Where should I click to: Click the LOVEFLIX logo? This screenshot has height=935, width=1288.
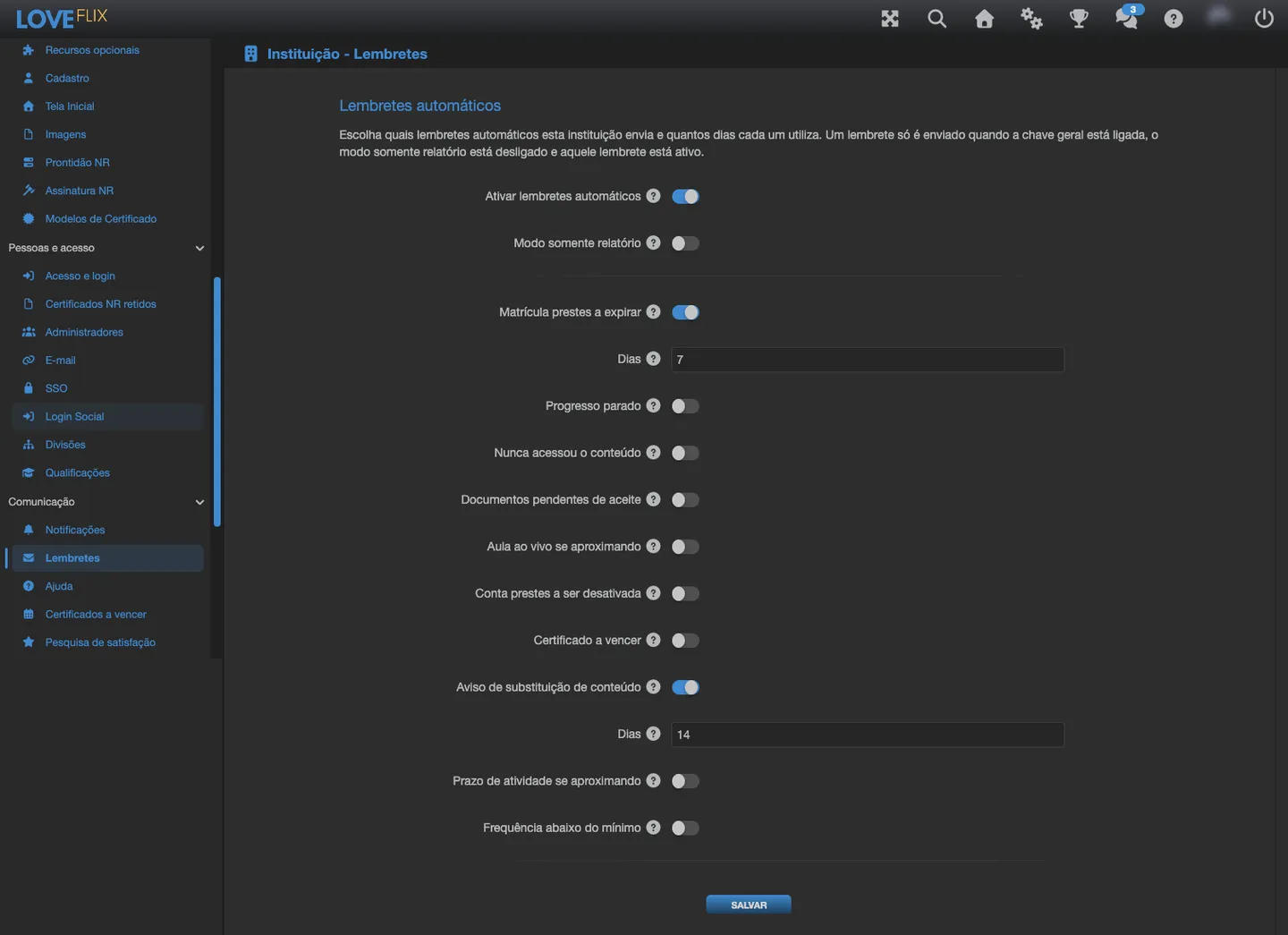pyautogui.click(x=62, y=18)
